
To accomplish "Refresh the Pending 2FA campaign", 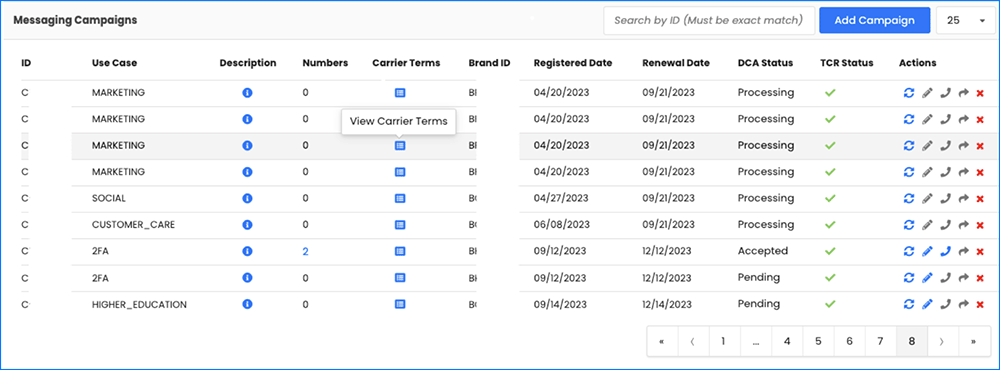I will 909,278.
